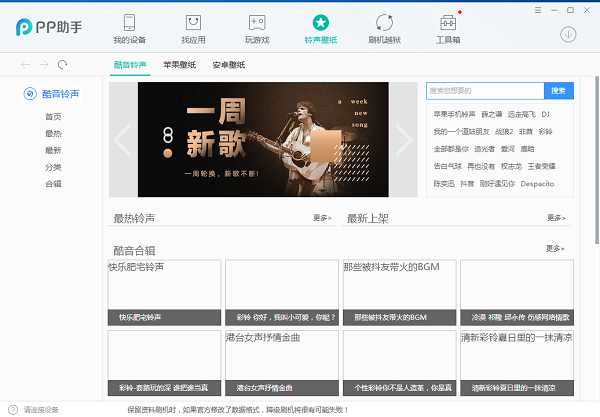Show next banner slide
Viewport: 600px width, 417px height.
tap(403, 140)
